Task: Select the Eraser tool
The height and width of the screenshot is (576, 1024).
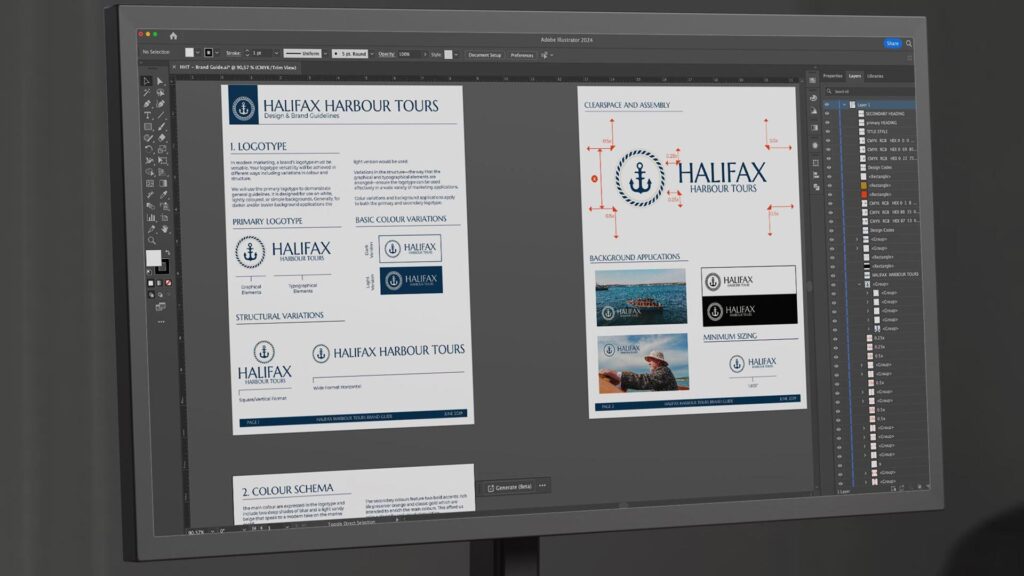Action: (x=161, y=138)
